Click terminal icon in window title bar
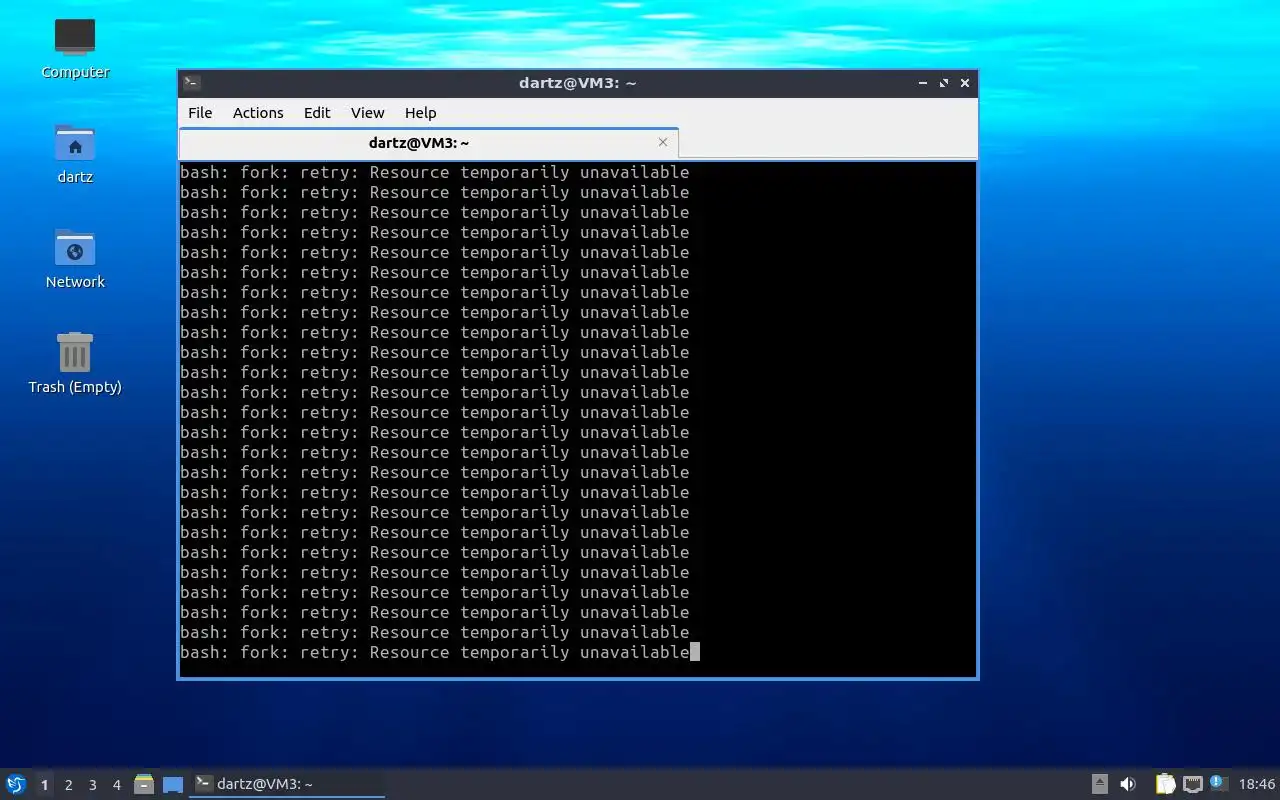 point(192,83)
